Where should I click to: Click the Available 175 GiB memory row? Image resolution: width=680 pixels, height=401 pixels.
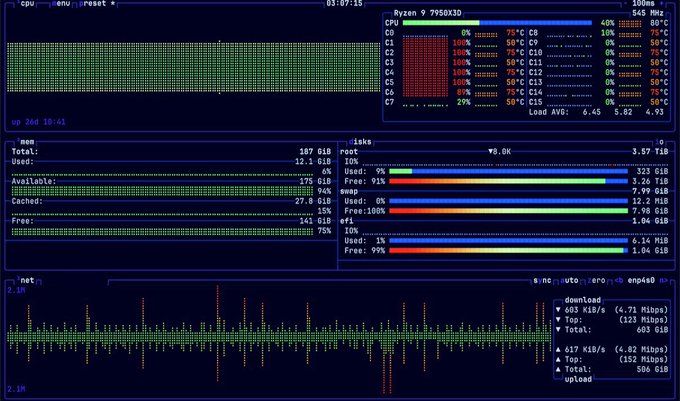coord(171,182)
